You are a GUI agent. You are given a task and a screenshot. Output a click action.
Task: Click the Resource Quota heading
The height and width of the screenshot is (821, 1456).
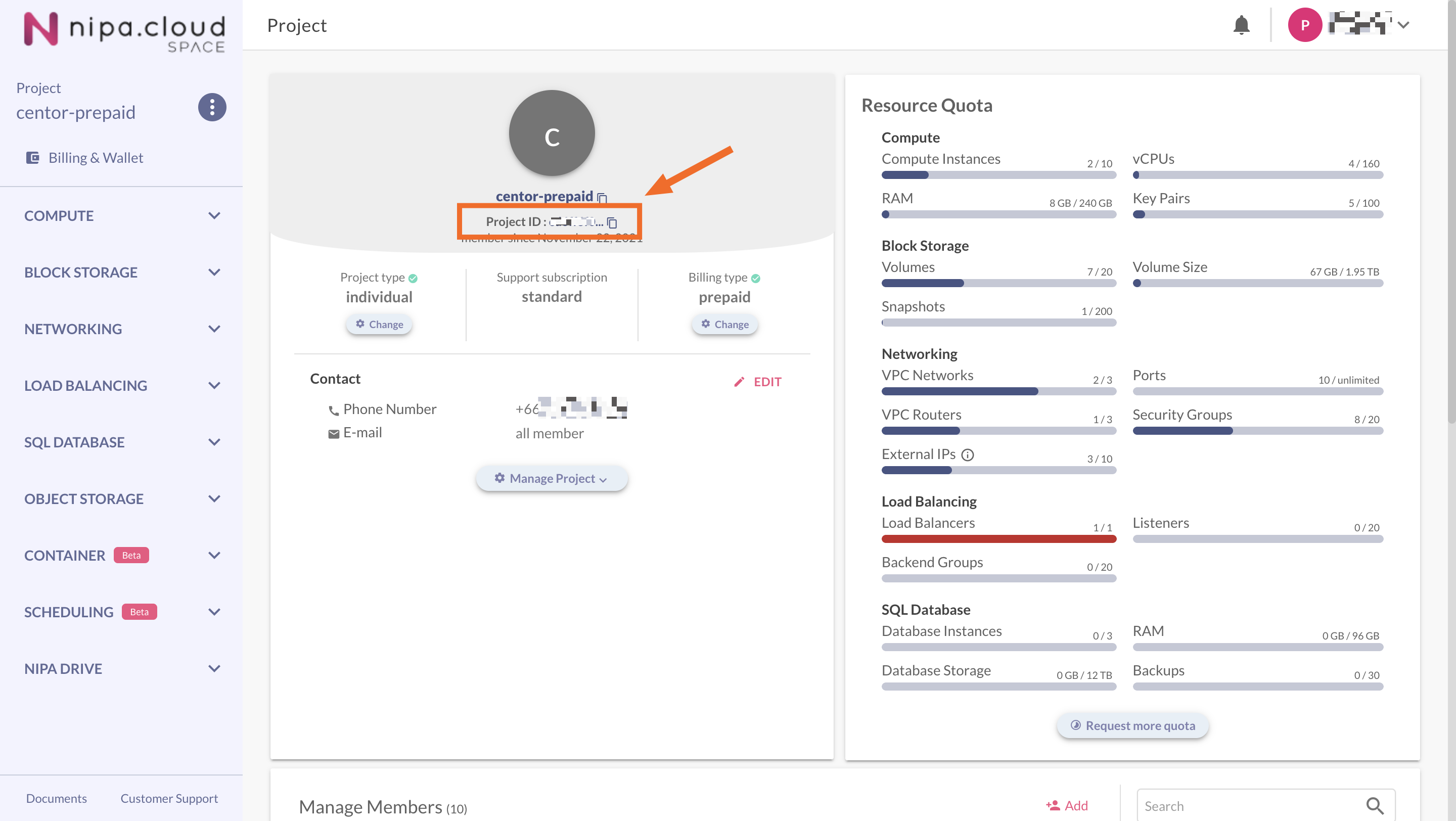926,106
